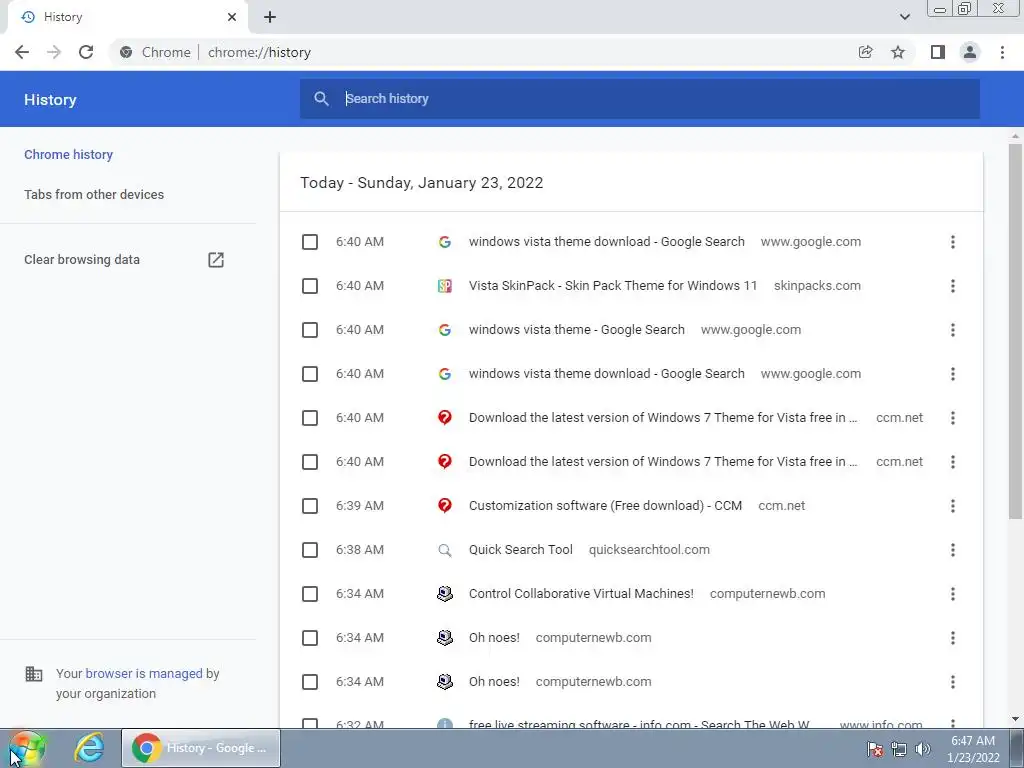1024x768 pixels.
Task: Click the skinpacks.com domain text
Action: click(817, 286)
